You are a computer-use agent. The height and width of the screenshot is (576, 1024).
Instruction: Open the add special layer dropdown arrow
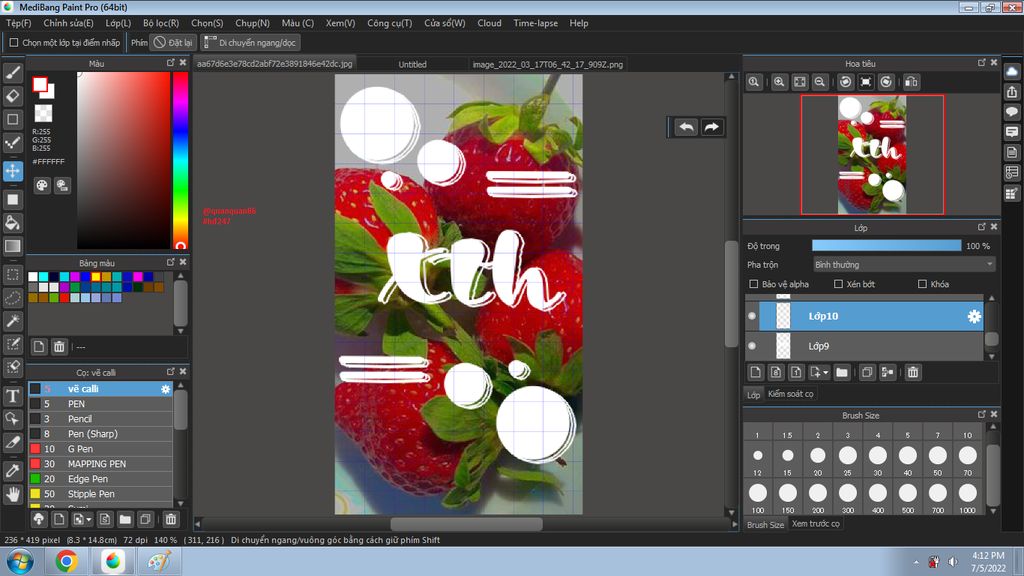pyautogui.click(x=825, y=372)
